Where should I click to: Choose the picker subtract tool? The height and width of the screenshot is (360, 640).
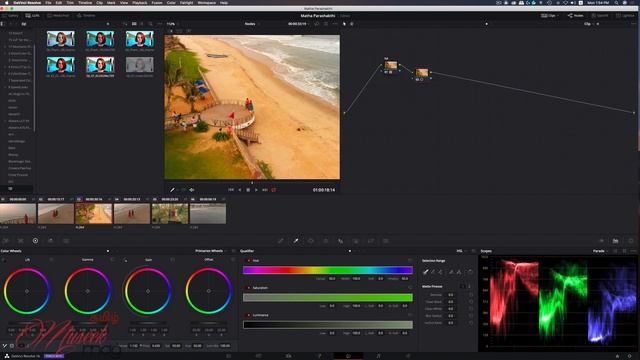[433, 272]
